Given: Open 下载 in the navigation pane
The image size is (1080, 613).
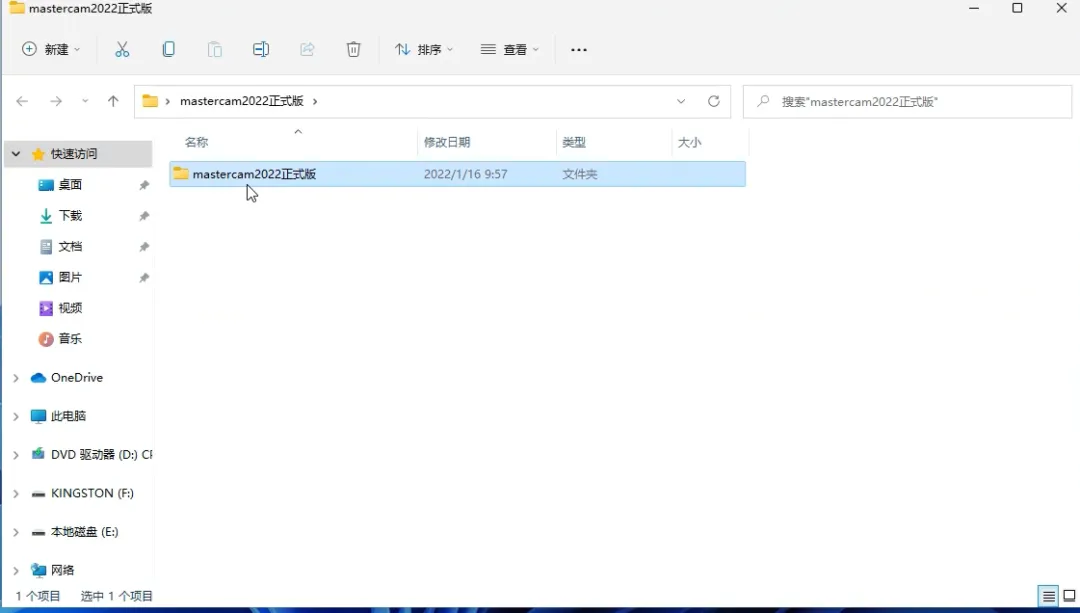Looking at the screenshot, I should pyautogui.click(x=70, y=216).
